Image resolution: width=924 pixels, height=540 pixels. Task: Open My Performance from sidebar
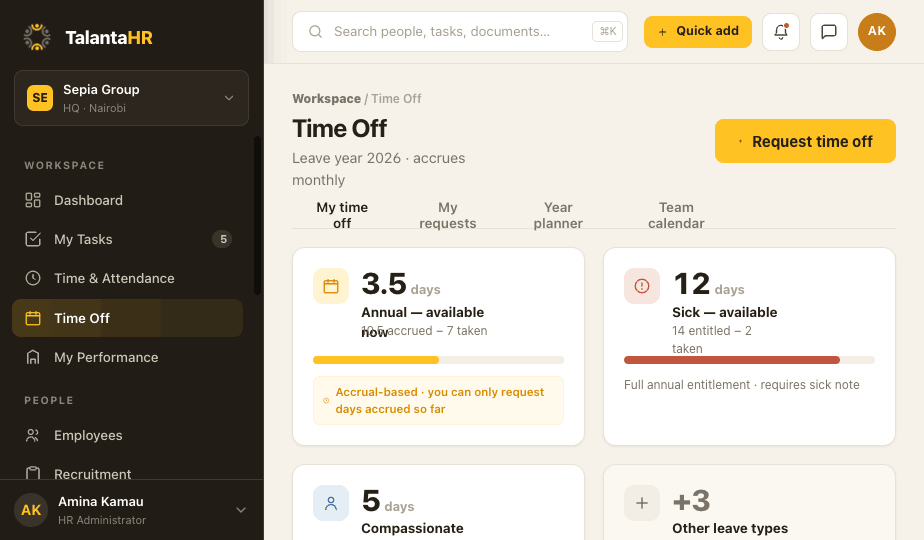pyautogui.click(x=127, y=357)
